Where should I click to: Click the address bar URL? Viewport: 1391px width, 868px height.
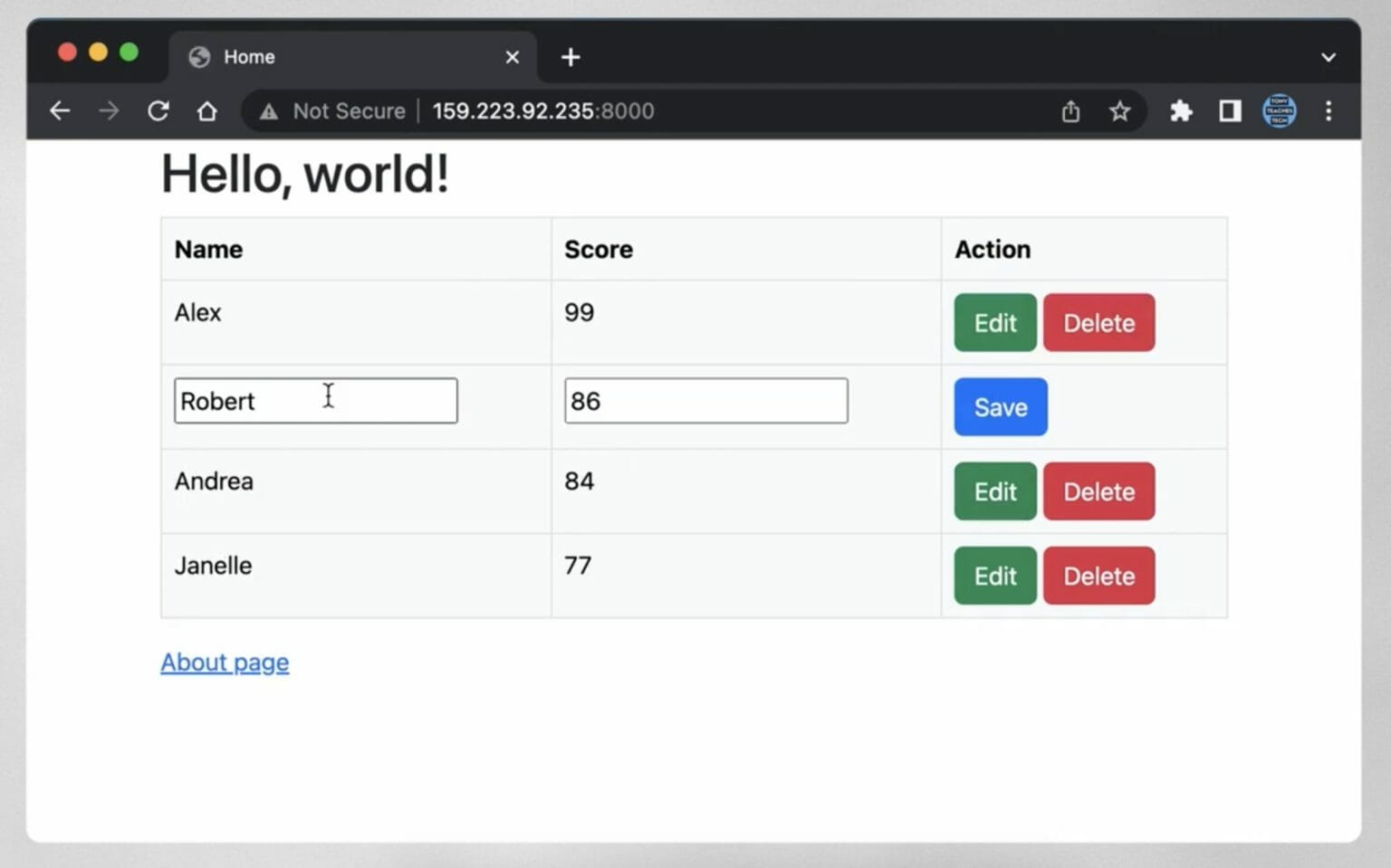pyautogui.click(x=543, y=111)
